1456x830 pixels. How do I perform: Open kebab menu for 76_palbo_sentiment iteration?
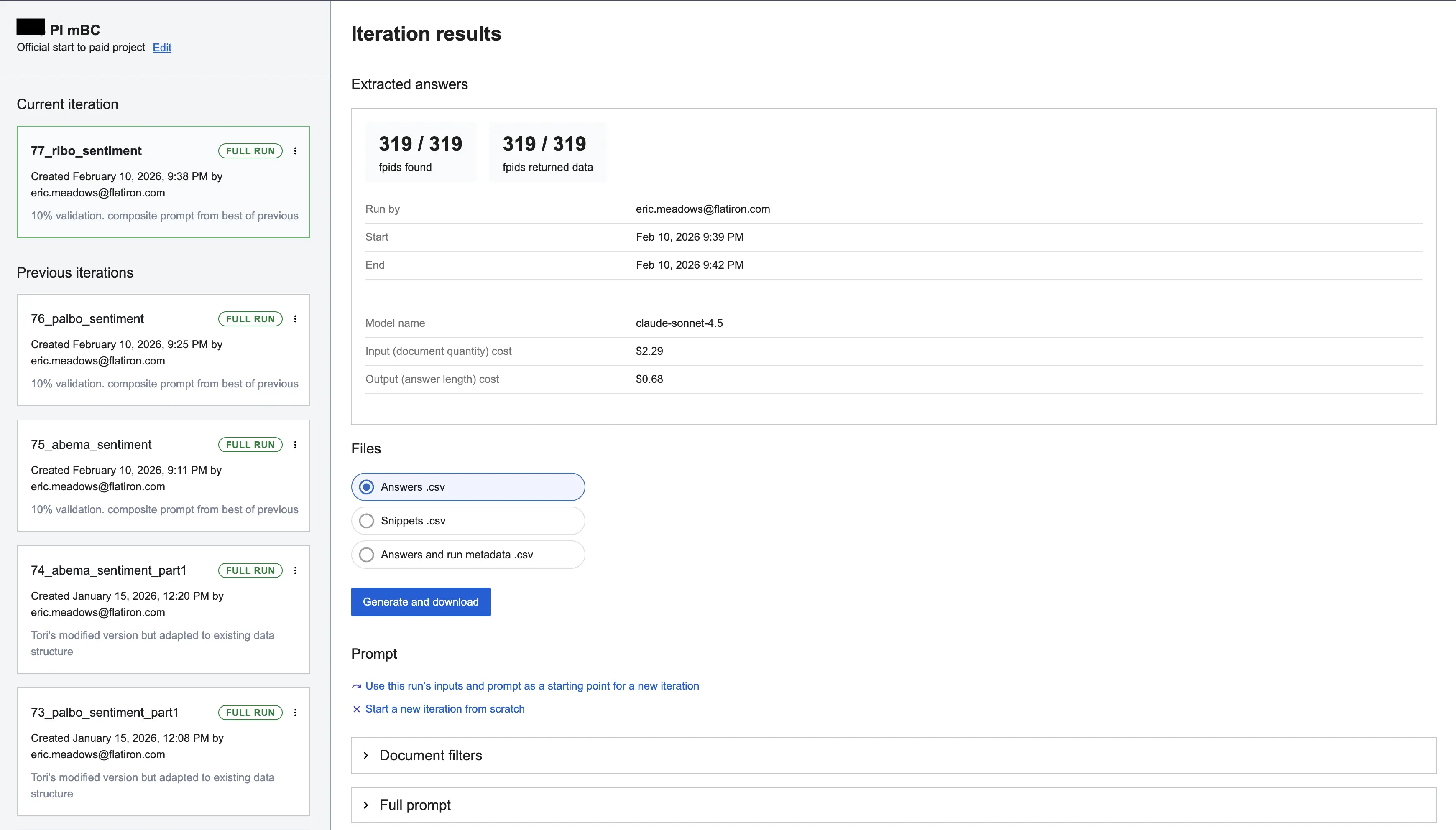(295, 319)
